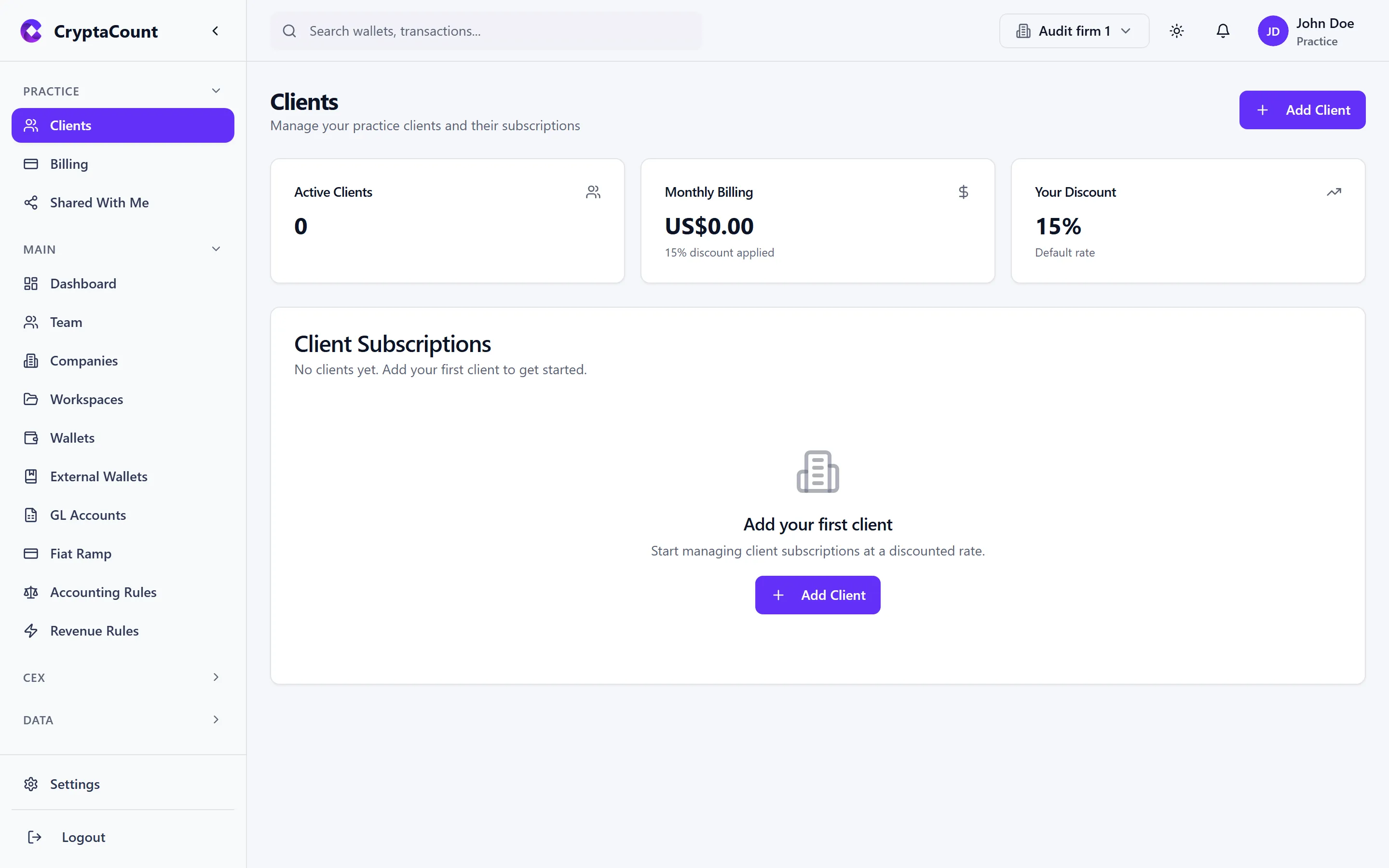This screenshot has width=1389, height=868.
Task: Click the Add Client button at top right
Action: click(1302, 109)
